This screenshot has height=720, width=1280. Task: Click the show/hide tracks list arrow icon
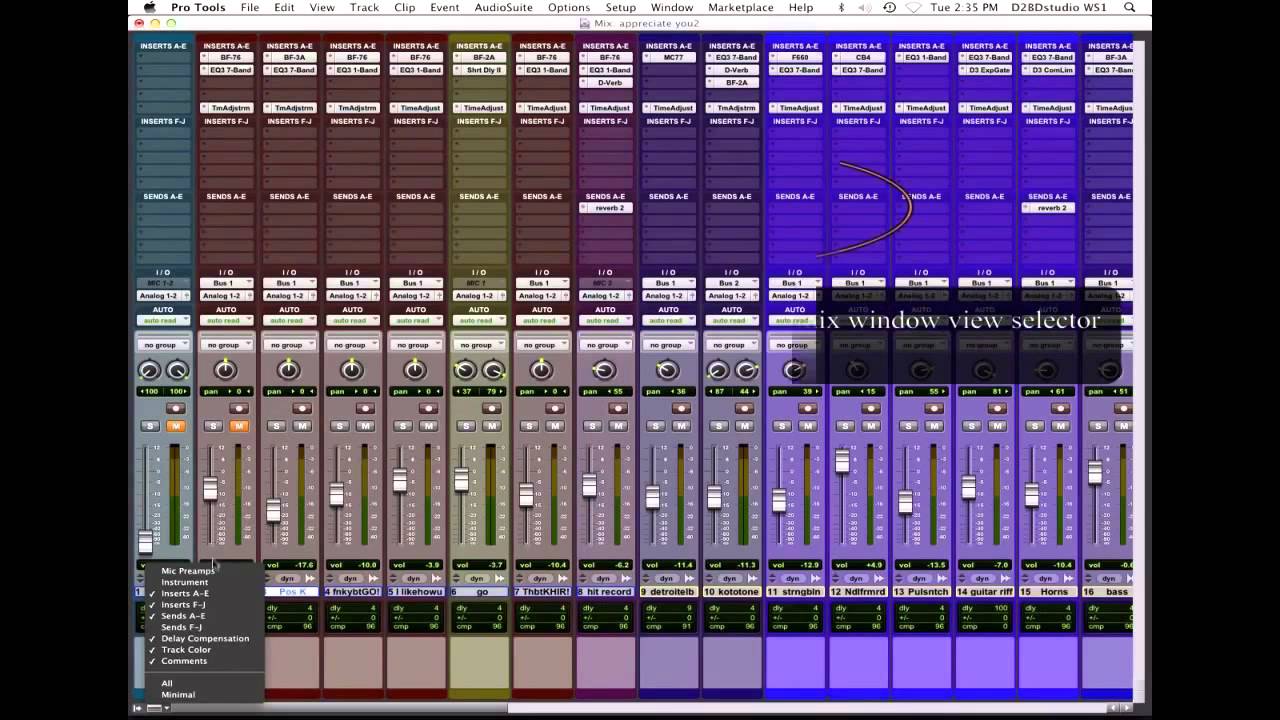(138, 708)
